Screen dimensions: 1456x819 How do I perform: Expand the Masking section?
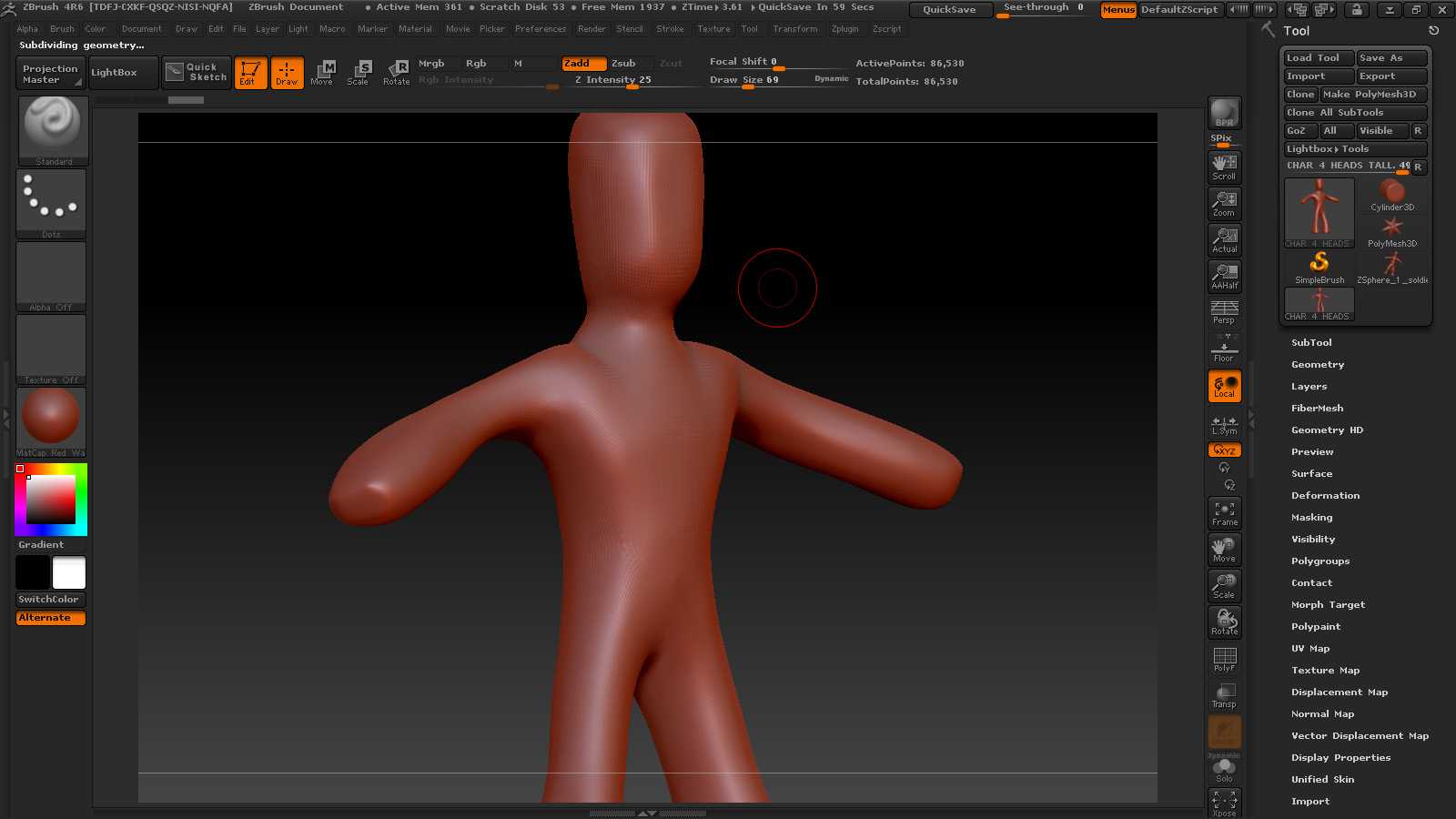click(x=1311, y=518)
